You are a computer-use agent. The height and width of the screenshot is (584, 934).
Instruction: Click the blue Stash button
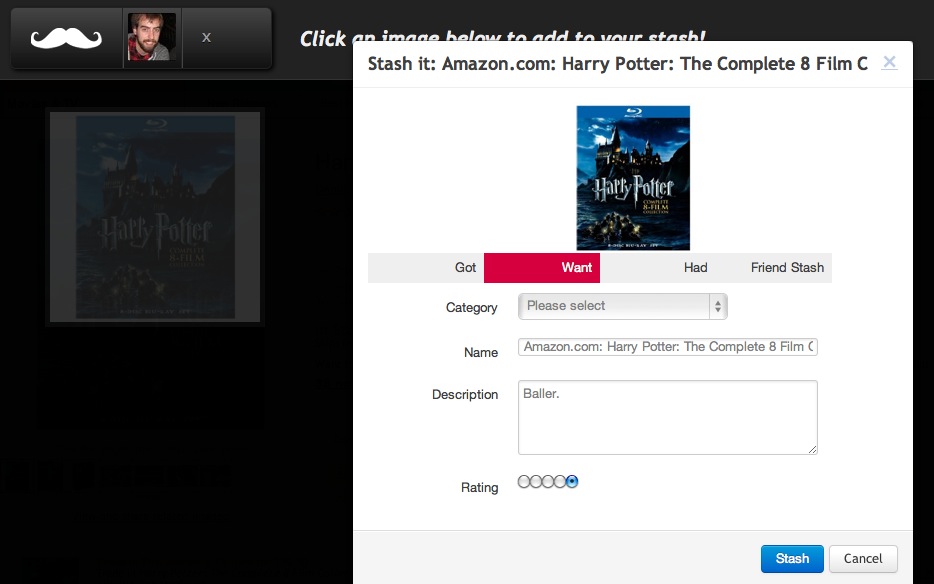click(x=792, y=558)
